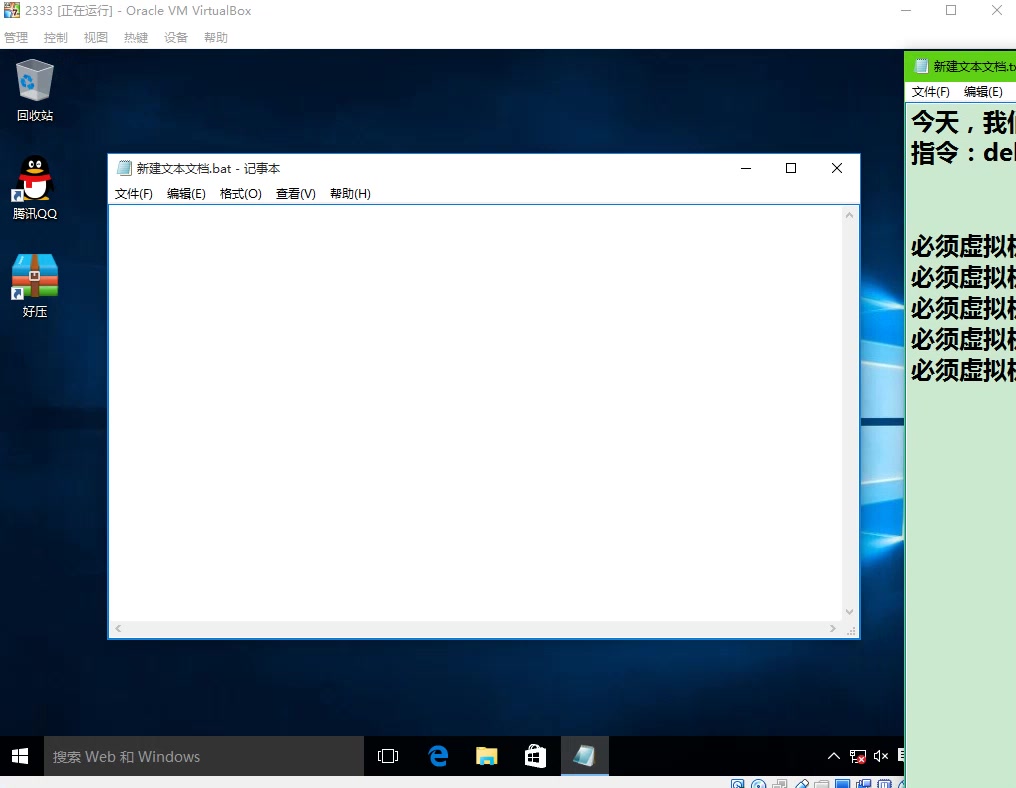
Task: Click the VirtualBox display status icon
Action: point(841,783)
